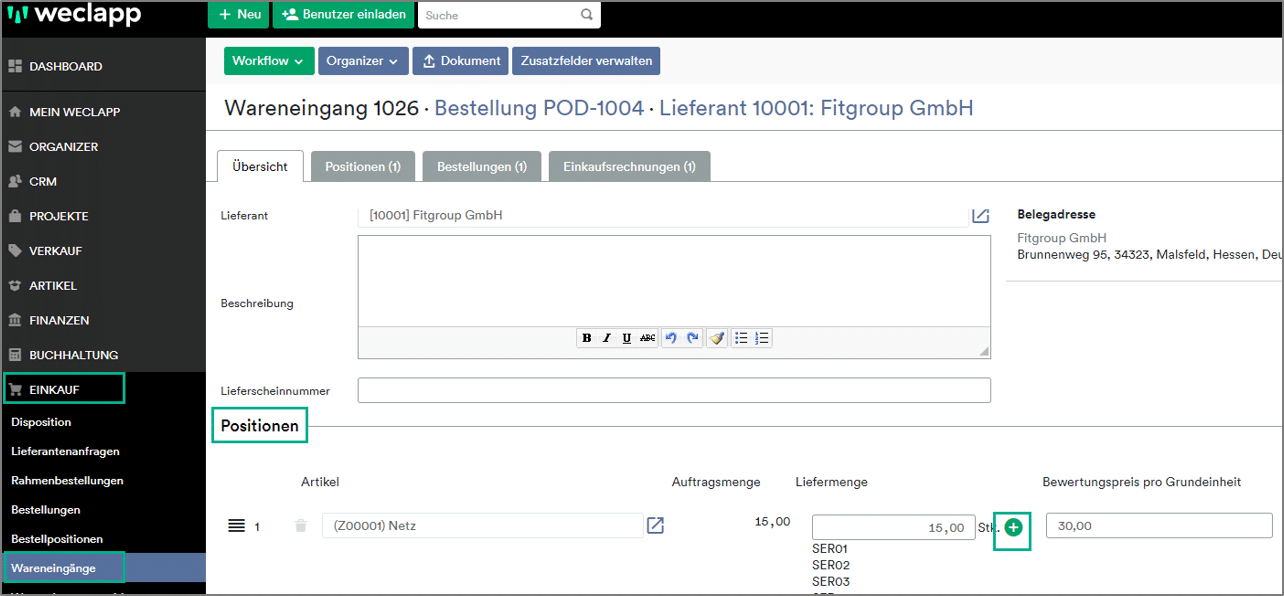Open Bestellungen in sidebar

coord(46,510)
